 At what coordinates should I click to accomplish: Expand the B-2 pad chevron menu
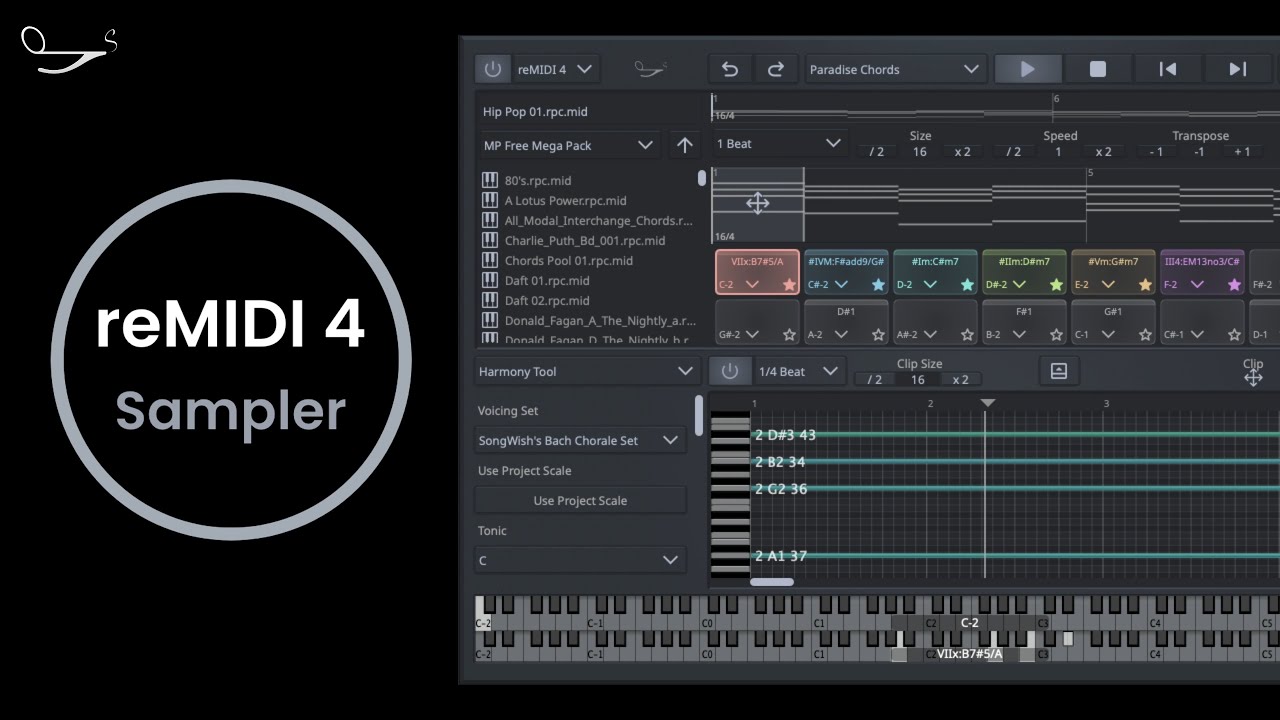click(1019, 335)
